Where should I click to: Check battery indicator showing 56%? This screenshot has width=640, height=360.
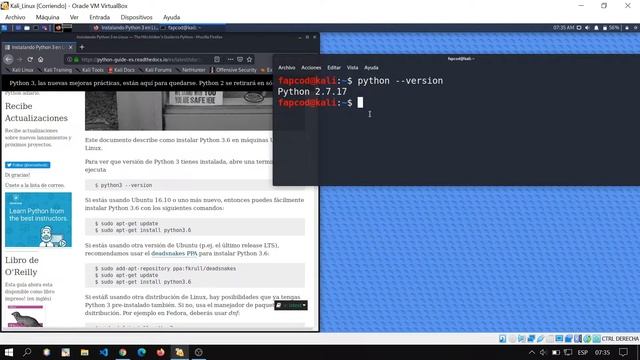tap(611, 28)
